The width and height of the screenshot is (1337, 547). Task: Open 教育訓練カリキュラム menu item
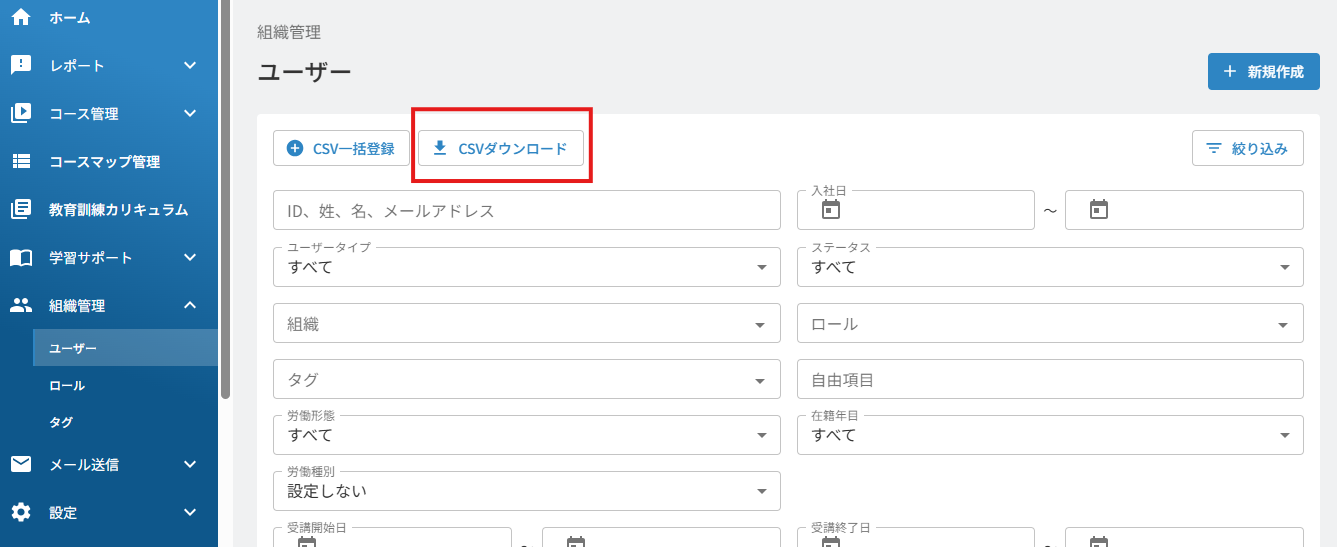coord(109,209)
